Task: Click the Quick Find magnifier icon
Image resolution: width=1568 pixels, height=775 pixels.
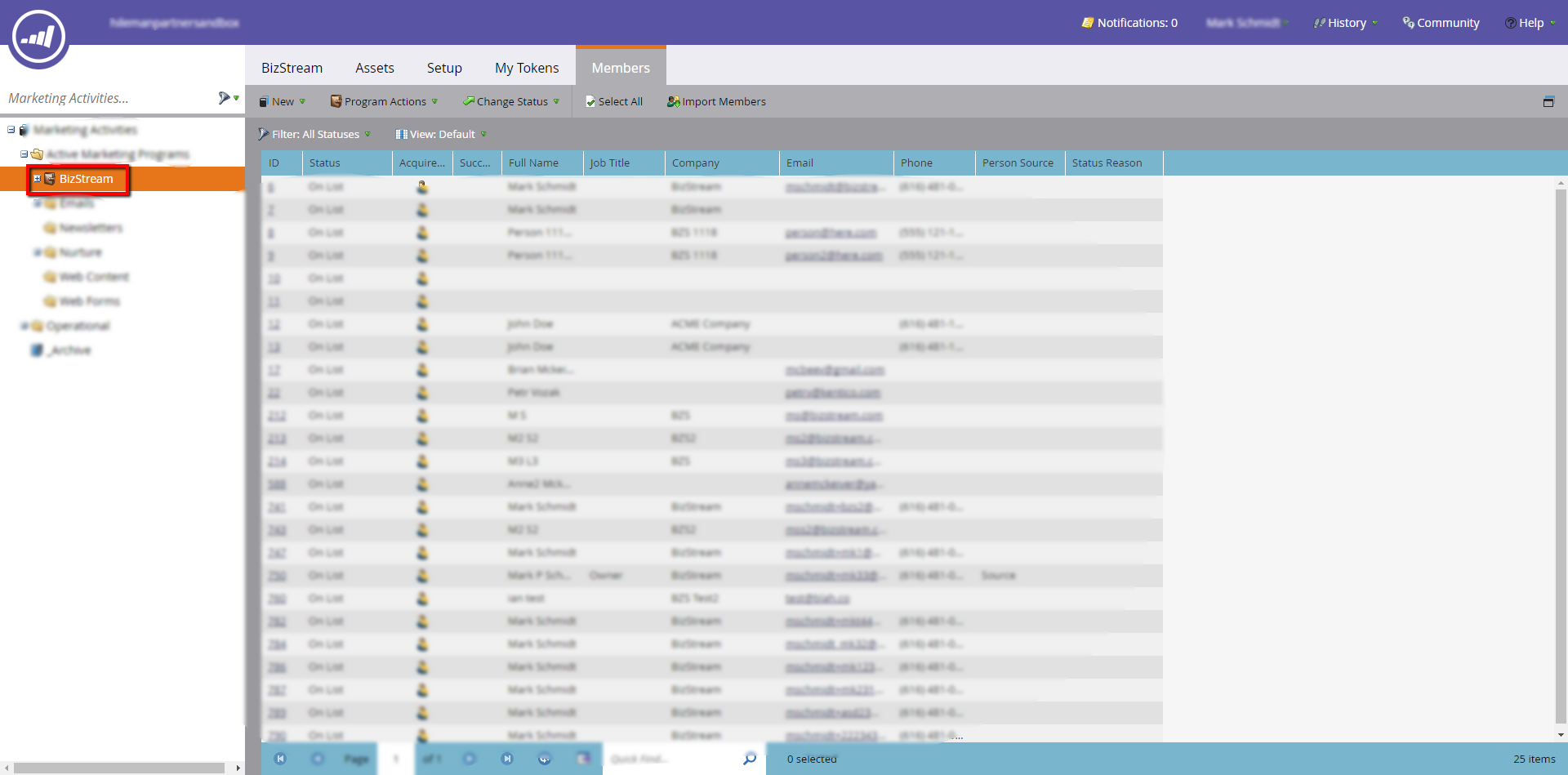Action: [x=750, y=759]
